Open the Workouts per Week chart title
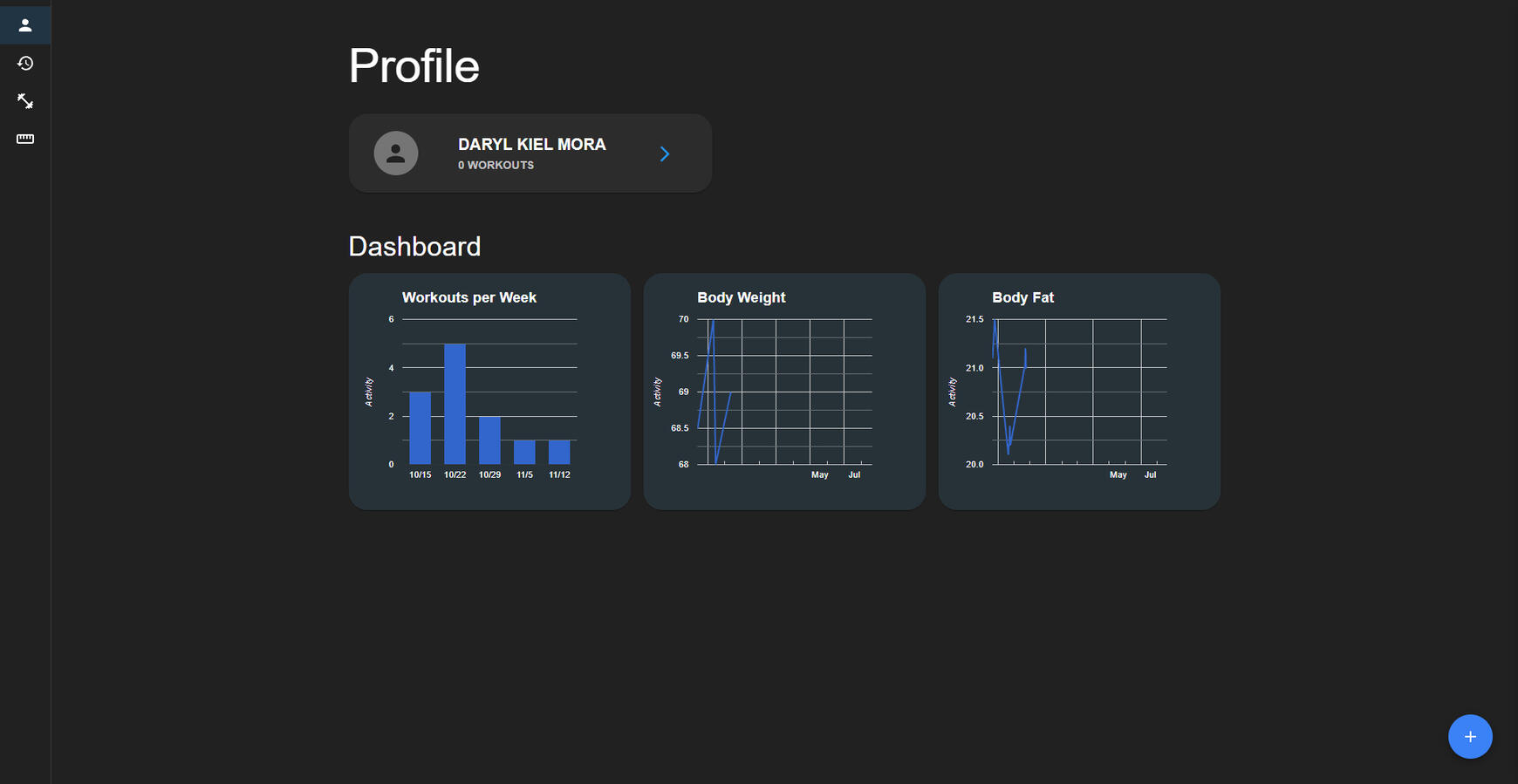 (x=468, y=297)
